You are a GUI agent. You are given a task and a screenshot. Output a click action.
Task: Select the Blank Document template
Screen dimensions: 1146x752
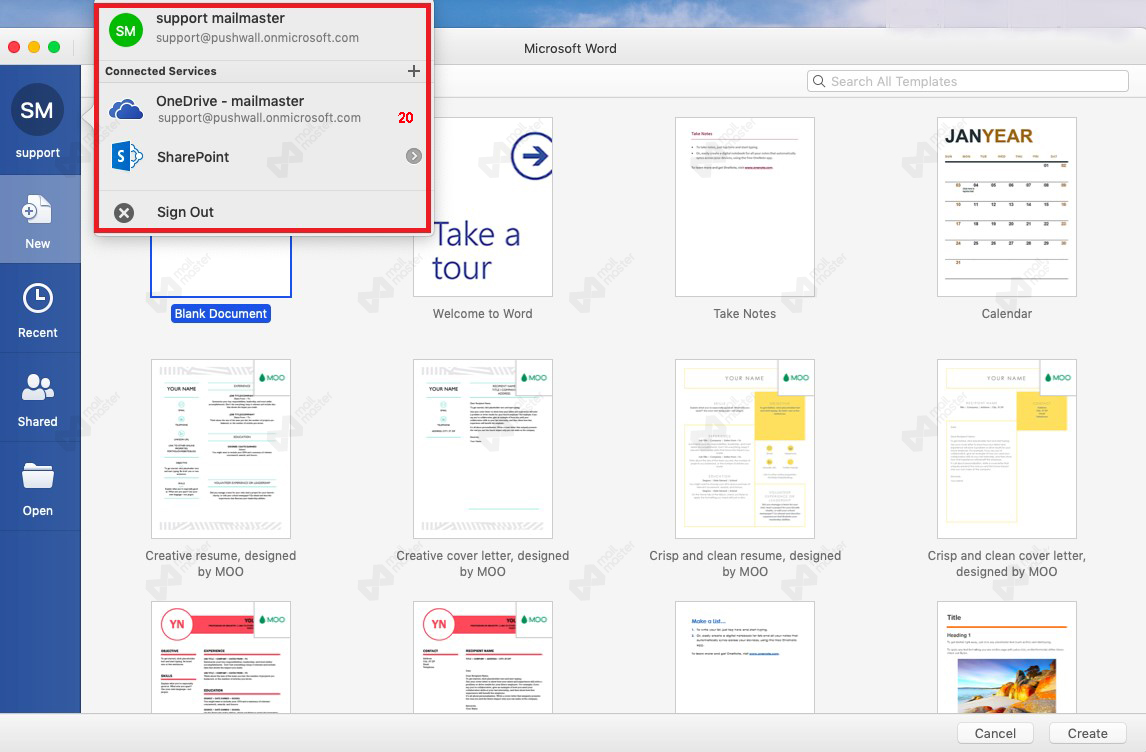click(x=221, y=267)
